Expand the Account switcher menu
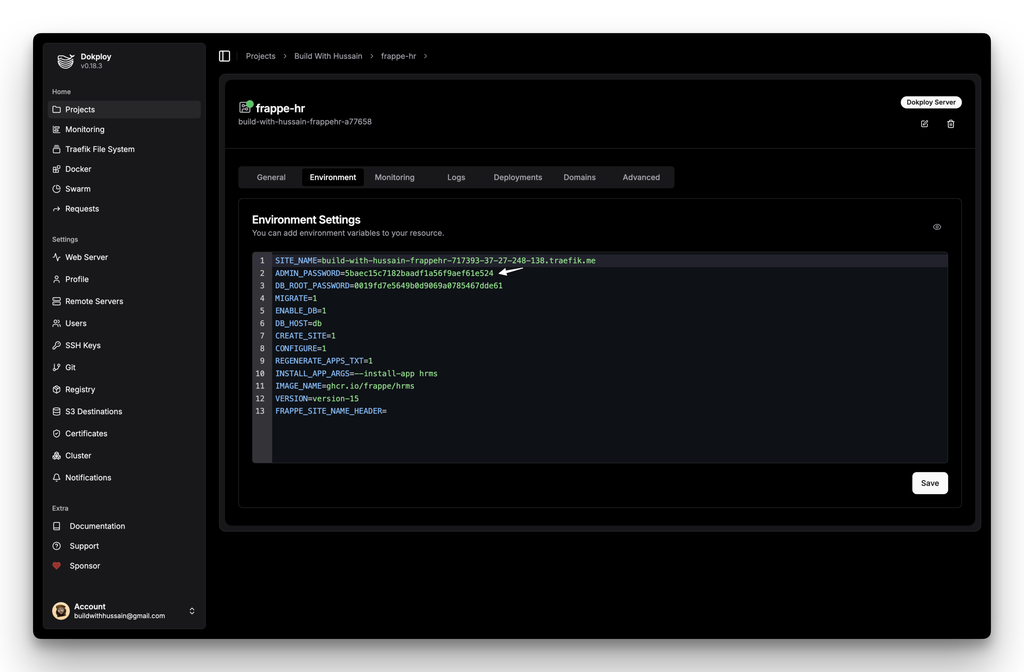This screenshot has height=672, width=1024. pyautogui.click(x=192, y=611)
